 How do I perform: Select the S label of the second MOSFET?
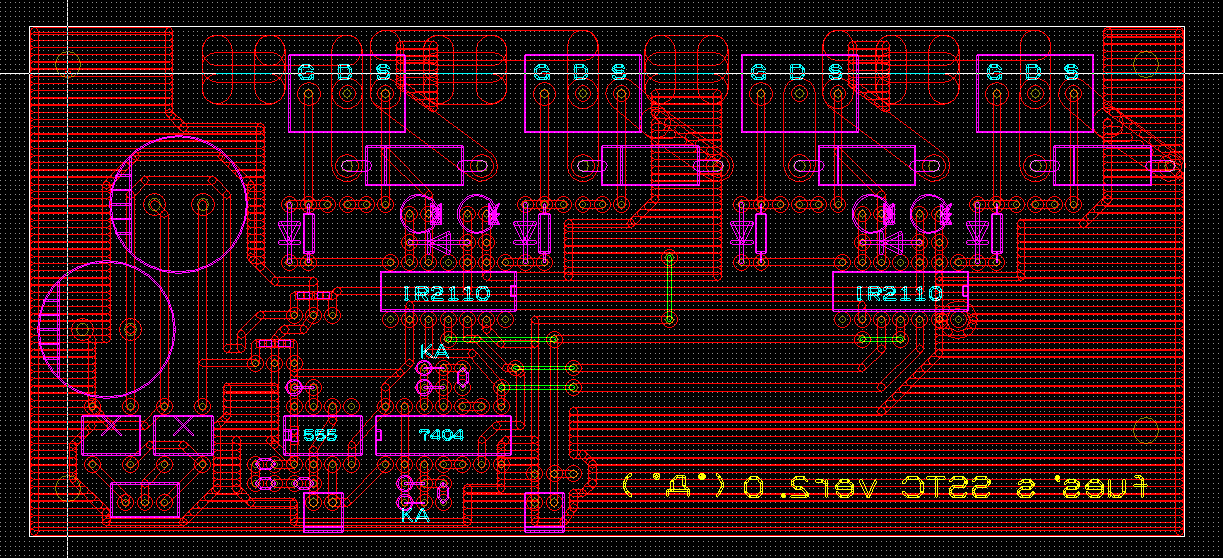[x=618, y=72]
